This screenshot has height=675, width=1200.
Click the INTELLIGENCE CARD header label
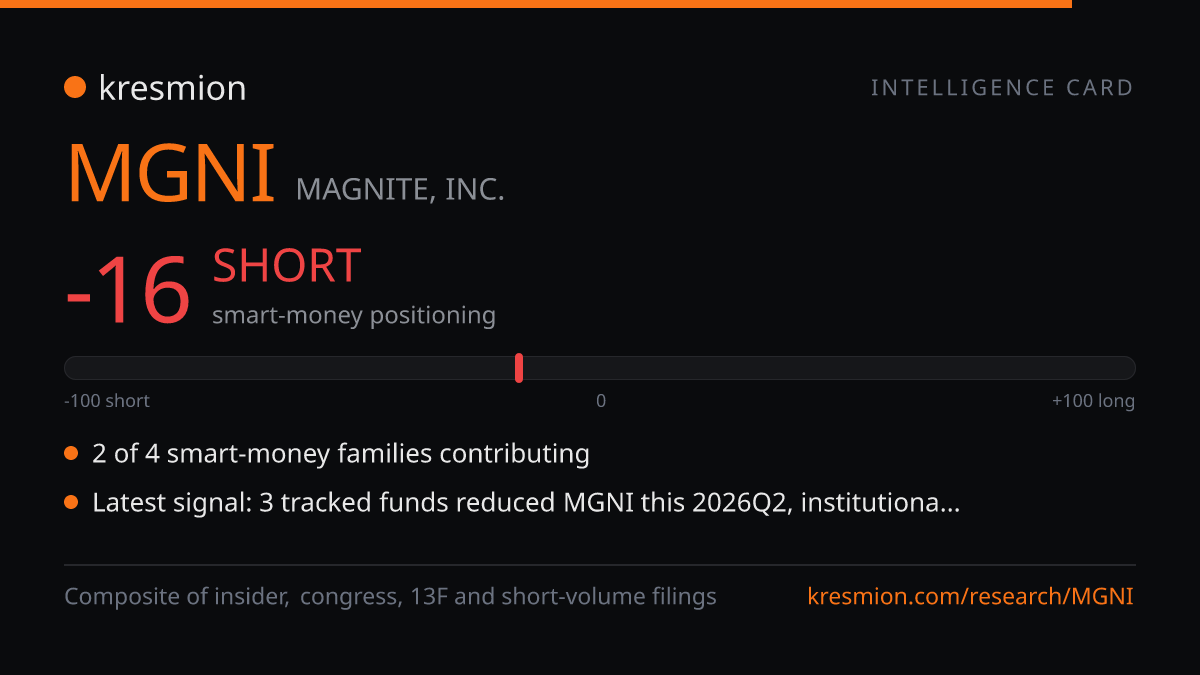coord(1002,88)
